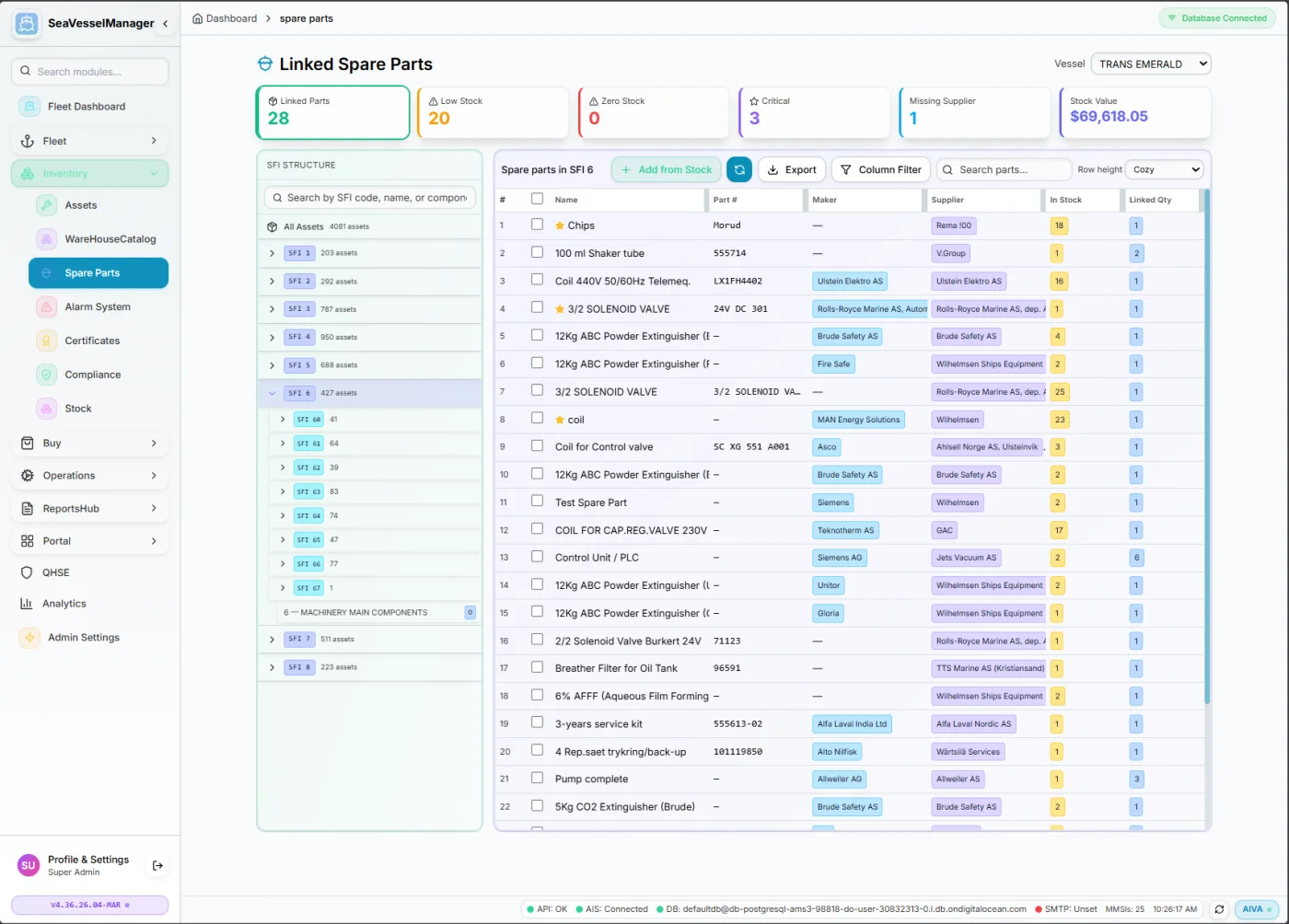The image size is (1289, 924).
Task: Open the Analytics module
Action: 64,603
